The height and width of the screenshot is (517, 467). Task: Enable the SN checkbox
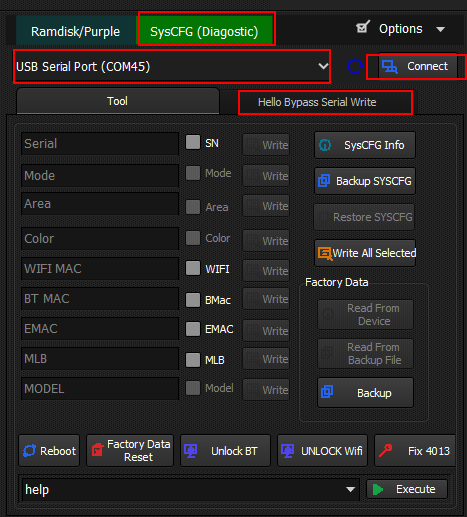tap(193, 142)
